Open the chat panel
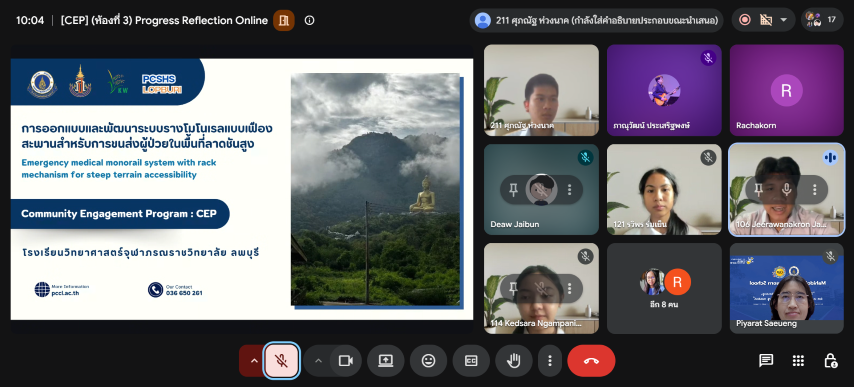854x387 pixels. point(766,361)
